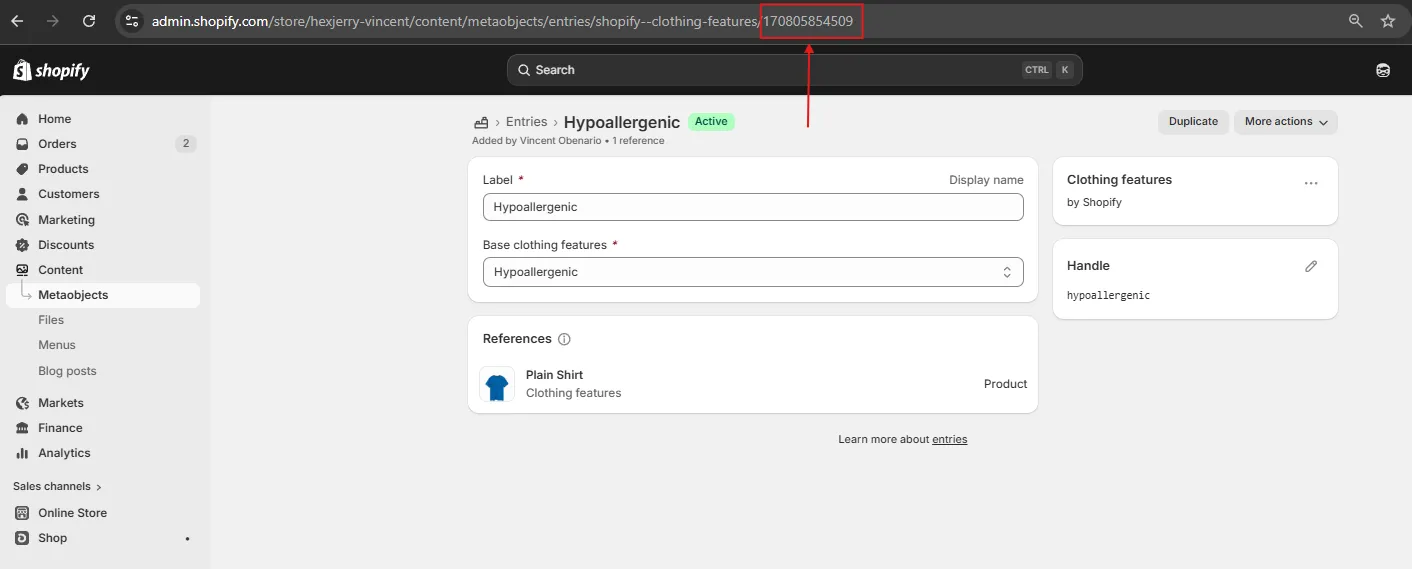This screenshot has height=569, width=1412.
Task: Expand Sales channels section
Action: tap(57, 487)
